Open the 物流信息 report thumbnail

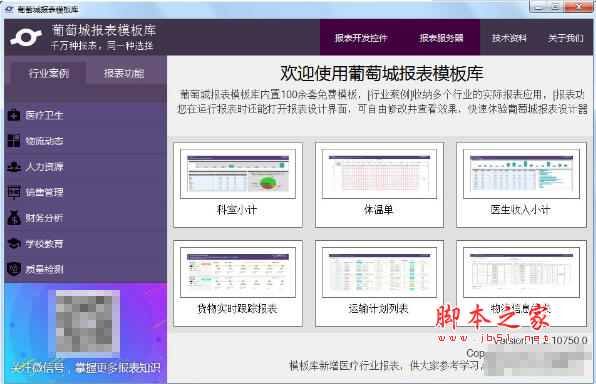[521, 272]
